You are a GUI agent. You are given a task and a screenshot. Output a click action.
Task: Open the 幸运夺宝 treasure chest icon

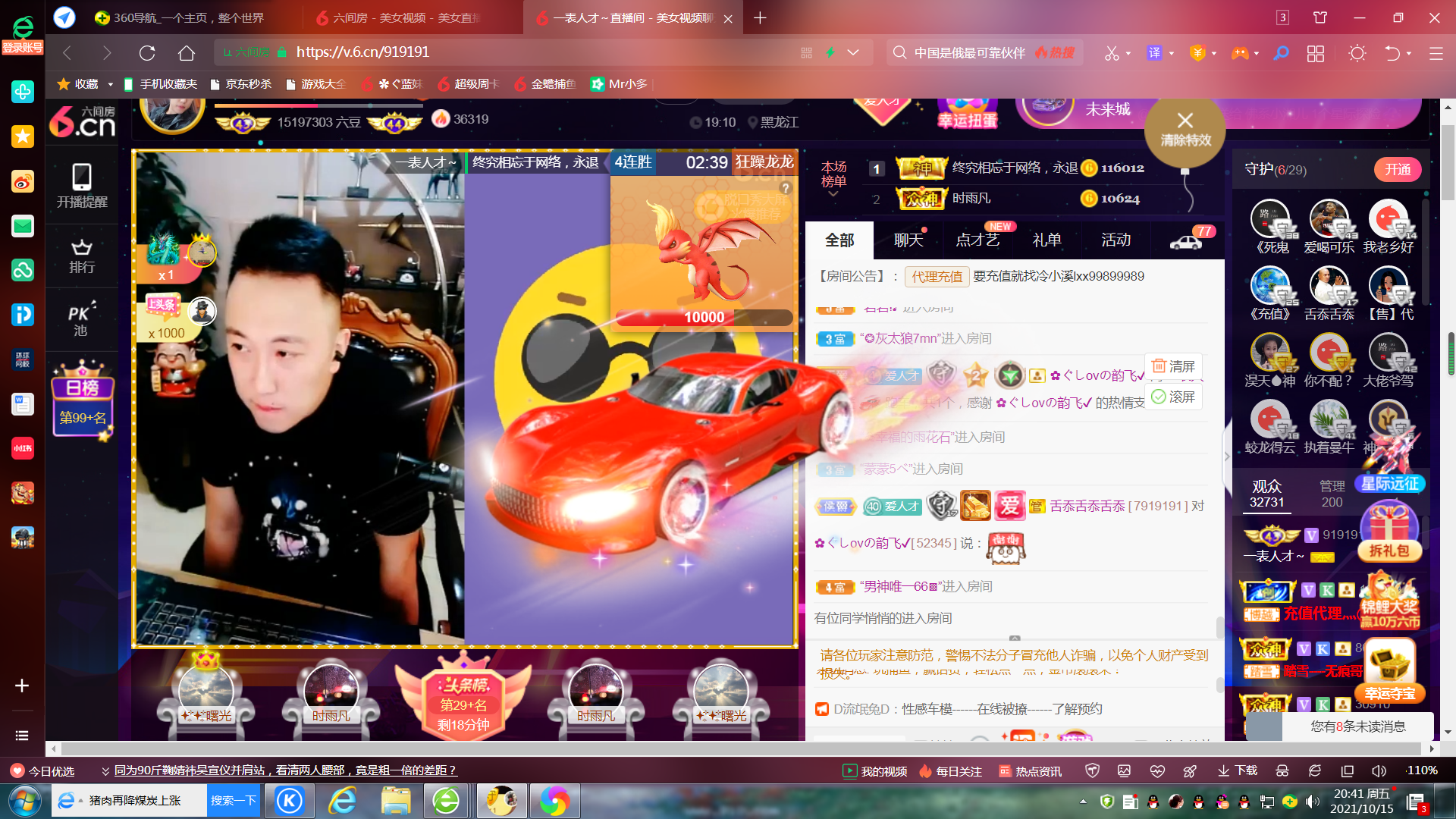pyautogui.click(x=1390, y=670)
